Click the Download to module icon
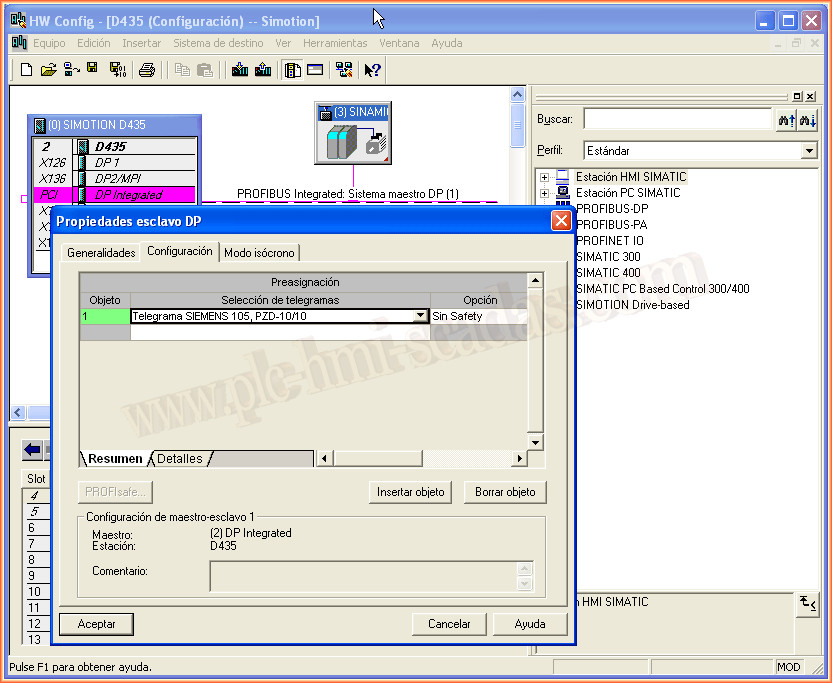The width and height of the screenshot is (832, 683). [240, 70]
